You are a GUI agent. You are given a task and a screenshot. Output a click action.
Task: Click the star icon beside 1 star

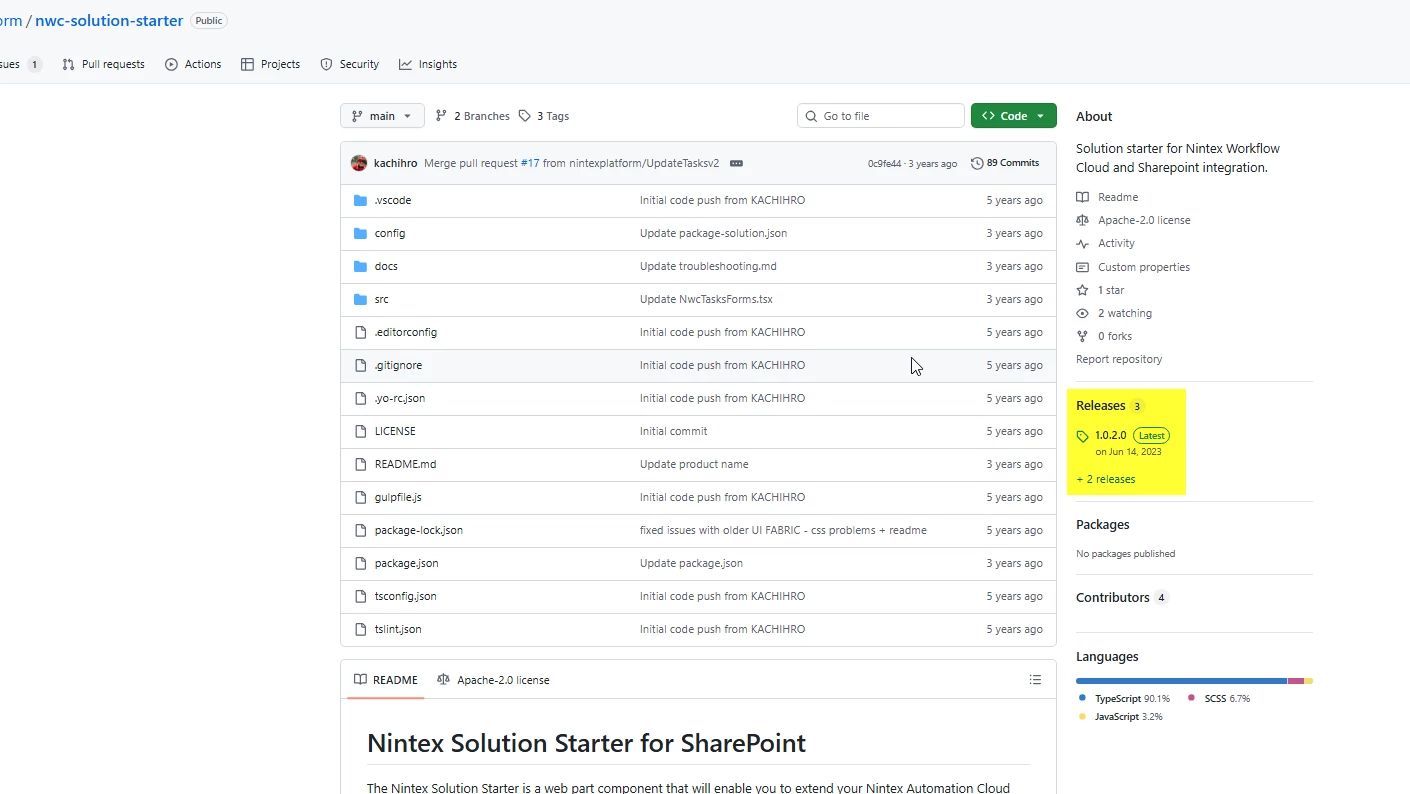[1082, 290]
